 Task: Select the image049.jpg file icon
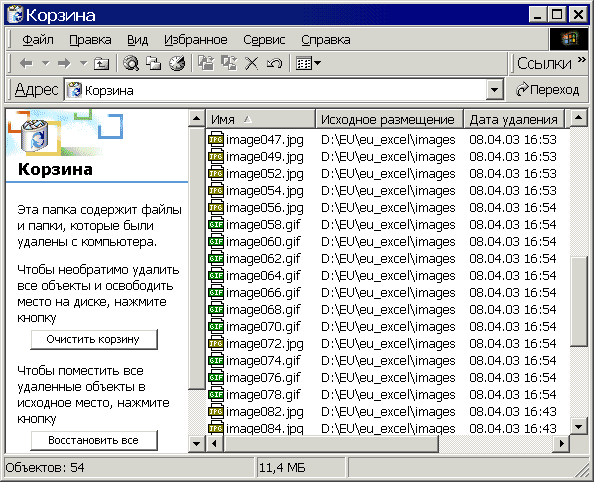(x=216, y=156)
